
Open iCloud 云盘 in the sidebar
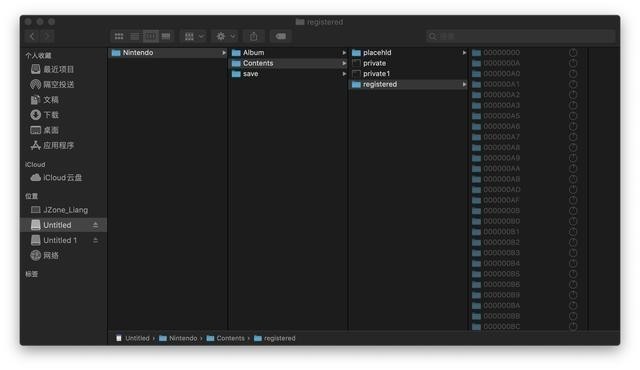coord(56,178)
